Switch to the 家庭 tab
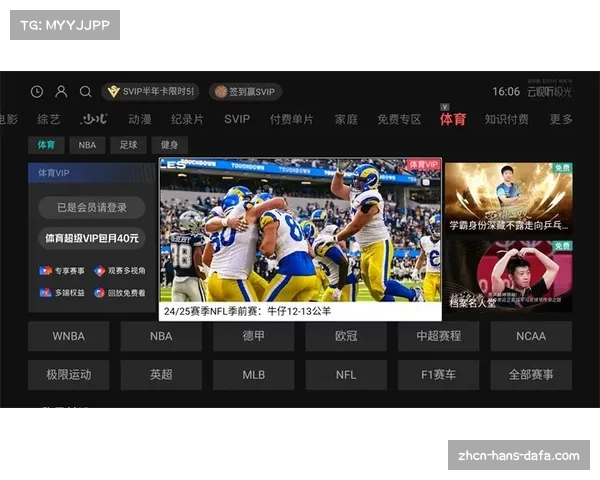The image size is (600, 480). (x=346, y=119)
